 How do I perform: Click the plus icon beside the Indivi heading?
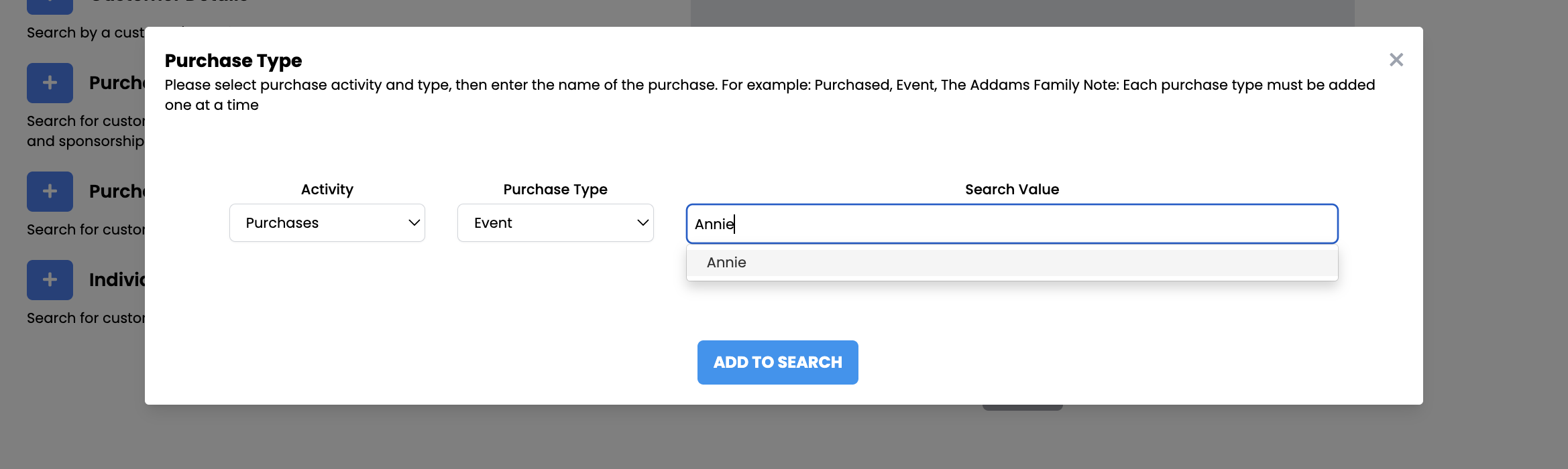(x=50, y=280)
